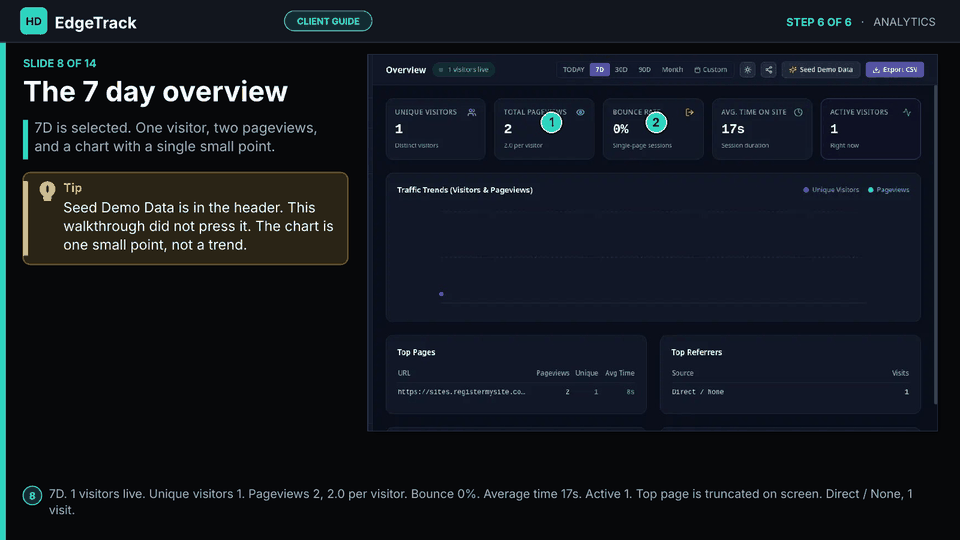Select the Month range
Screen dimensions: 960x540
point(672,70)
